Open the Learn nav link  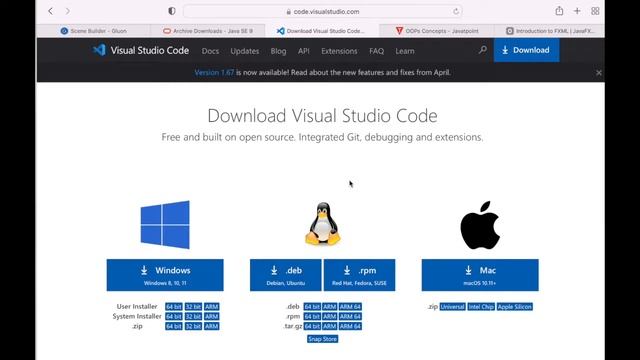coord(404,51)
